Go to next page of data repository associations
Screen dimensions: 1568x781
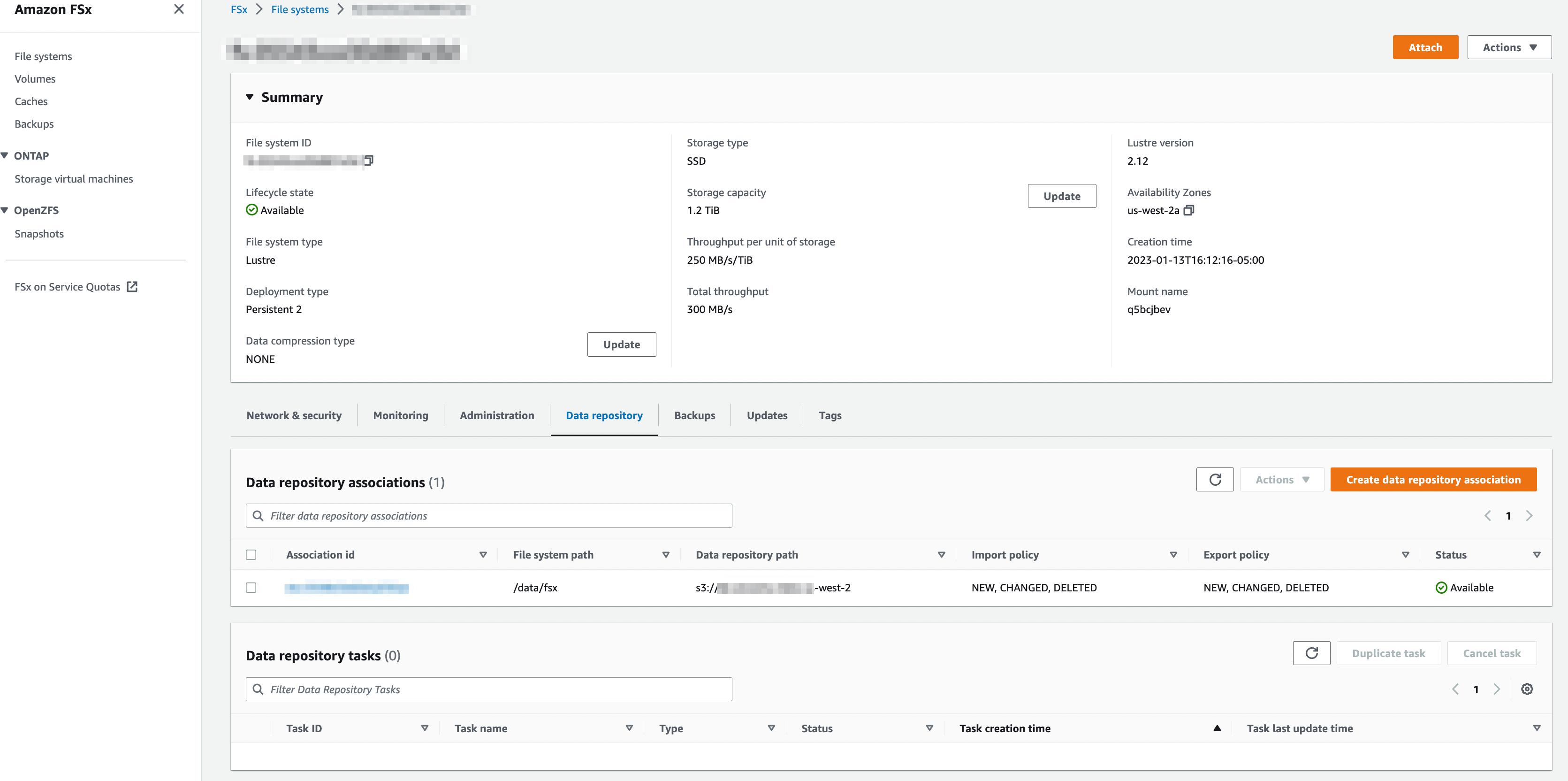(1529, 516)
